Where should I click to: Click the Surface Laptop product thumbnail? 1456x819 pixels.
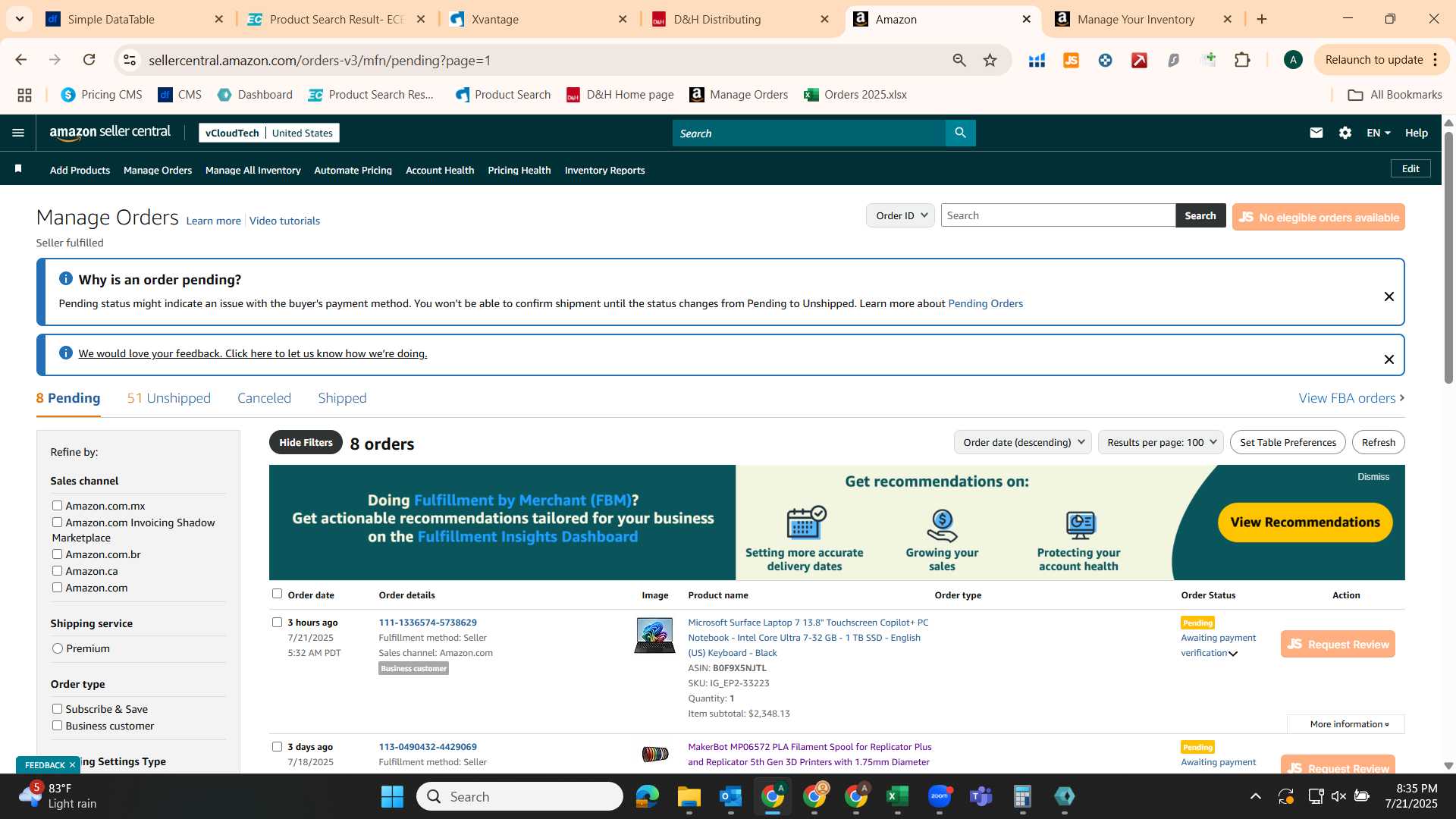[x=654, y=635]
